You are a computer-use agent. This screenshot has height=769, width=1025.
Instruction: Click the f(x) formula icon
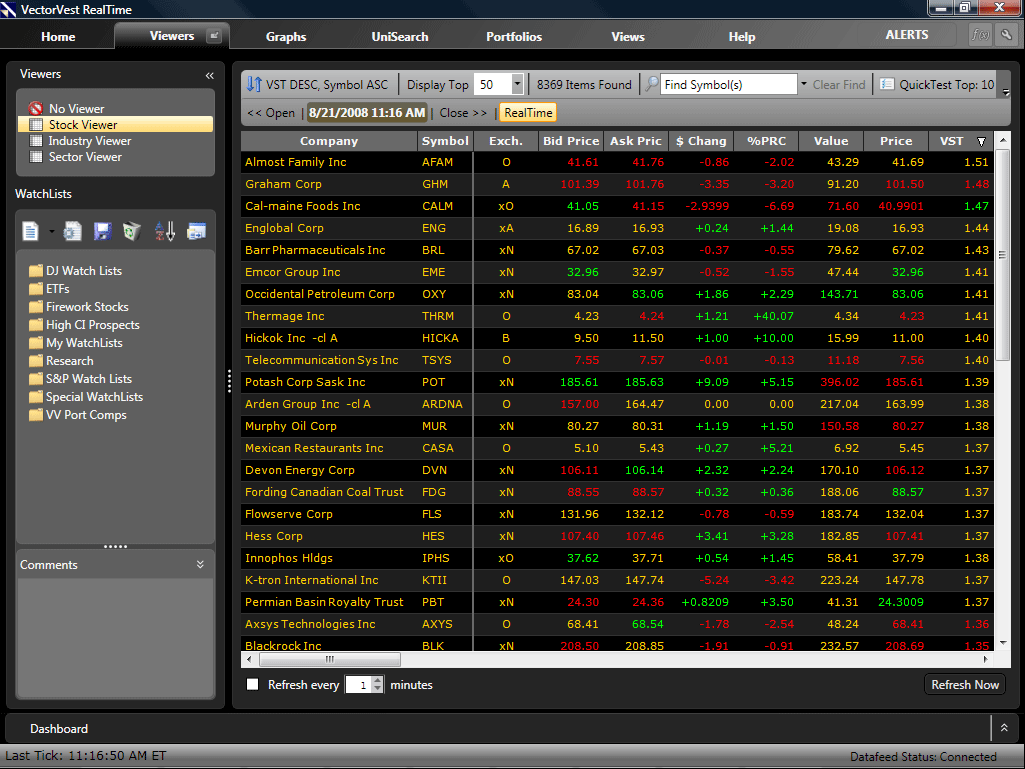[980, 35]
